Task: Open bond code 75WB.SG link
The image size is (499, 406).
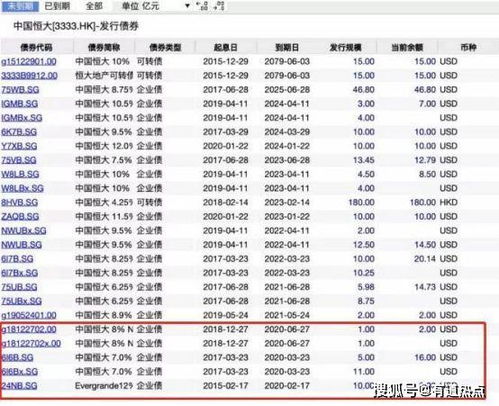Action: (x=20, y=90)
